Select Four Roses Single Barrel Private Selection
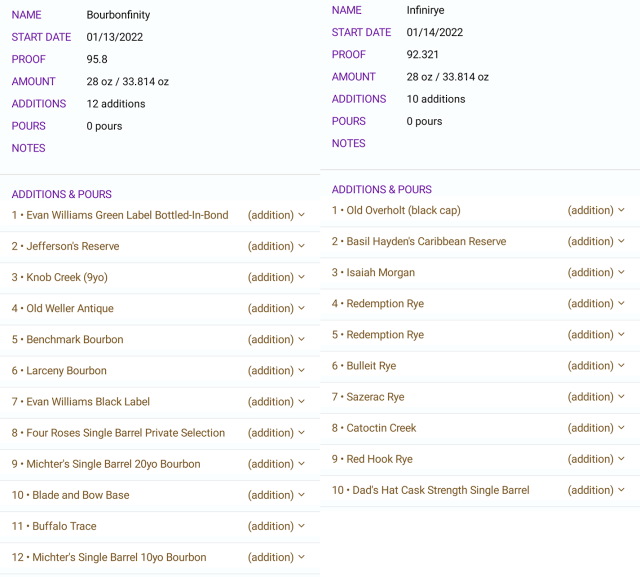Image resolution: width=640 pixels, height=577 pixels. tap(125, 433)
